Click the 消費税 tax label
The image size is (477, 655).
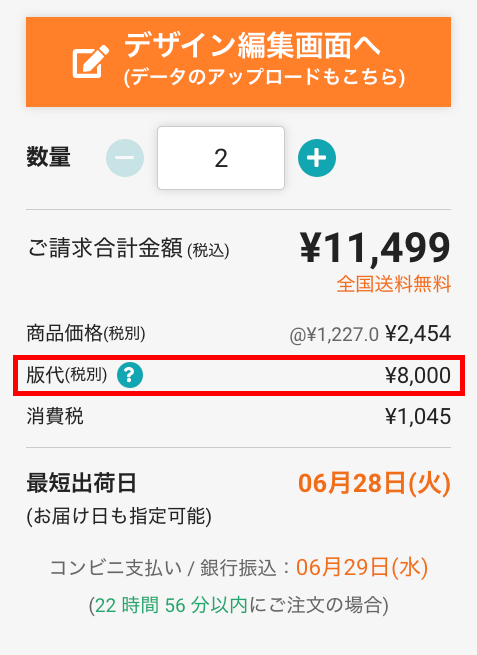point(55,416)
